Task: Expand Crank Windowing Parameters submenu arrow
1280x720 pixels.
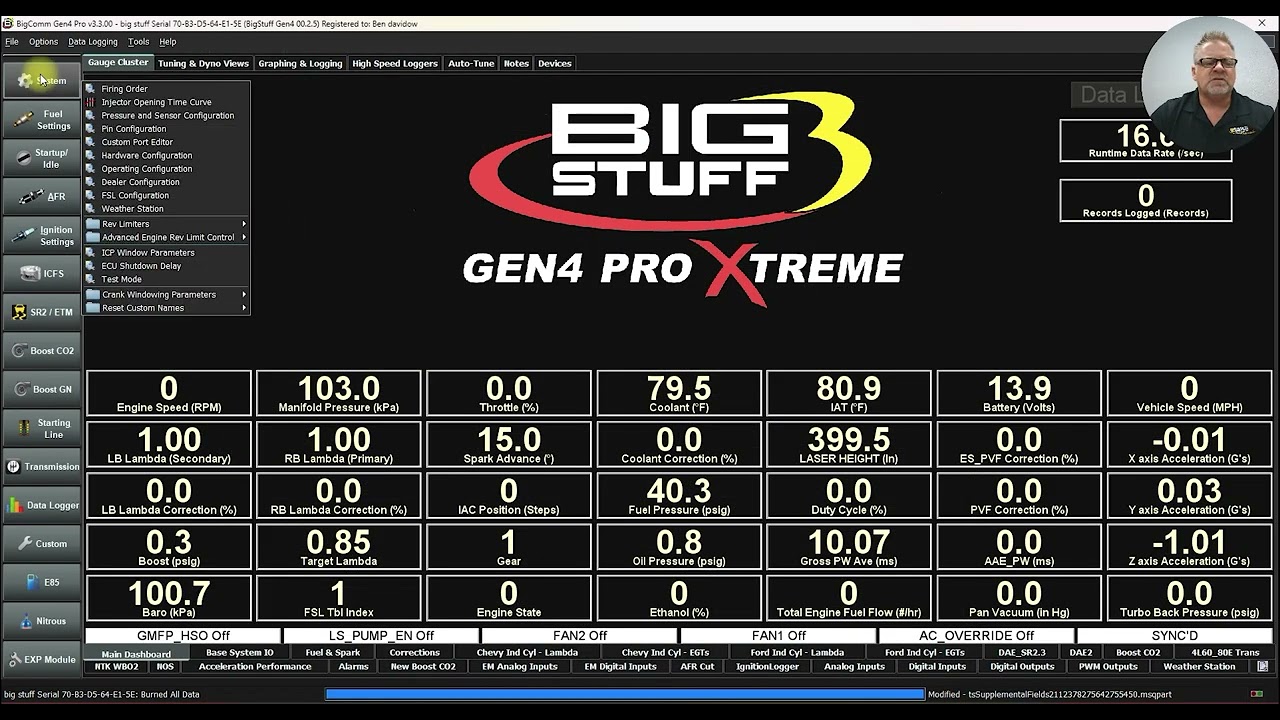Action: click(243, 295)
